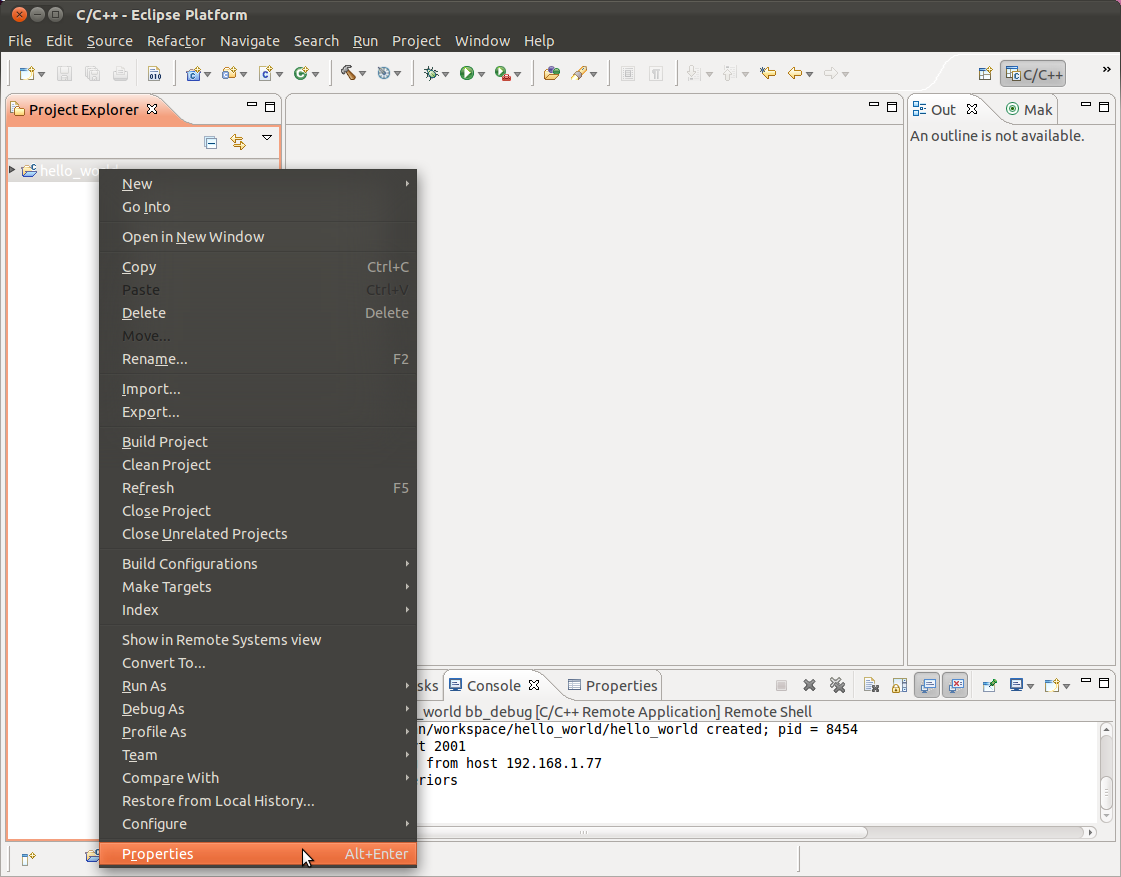1121x877 pixels.
Task: Open the Back history dropdown arrow
Action: (809, 74)
